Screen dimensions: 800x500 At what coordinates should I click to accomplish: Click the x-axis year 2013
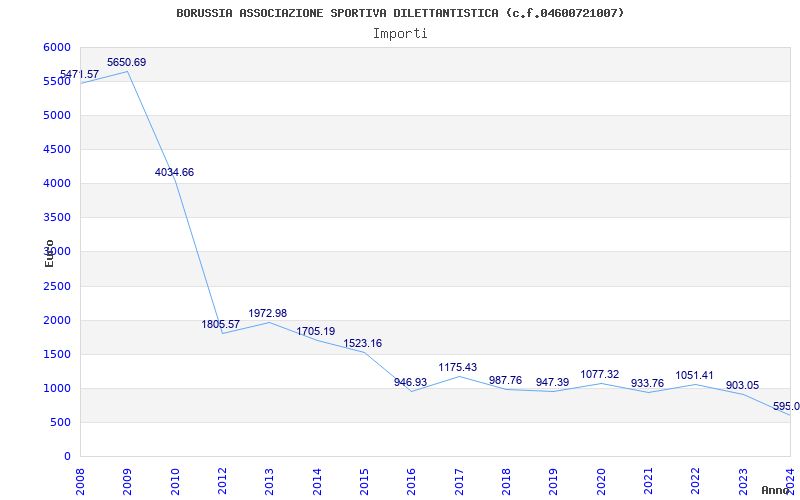(x=269, y=482)
